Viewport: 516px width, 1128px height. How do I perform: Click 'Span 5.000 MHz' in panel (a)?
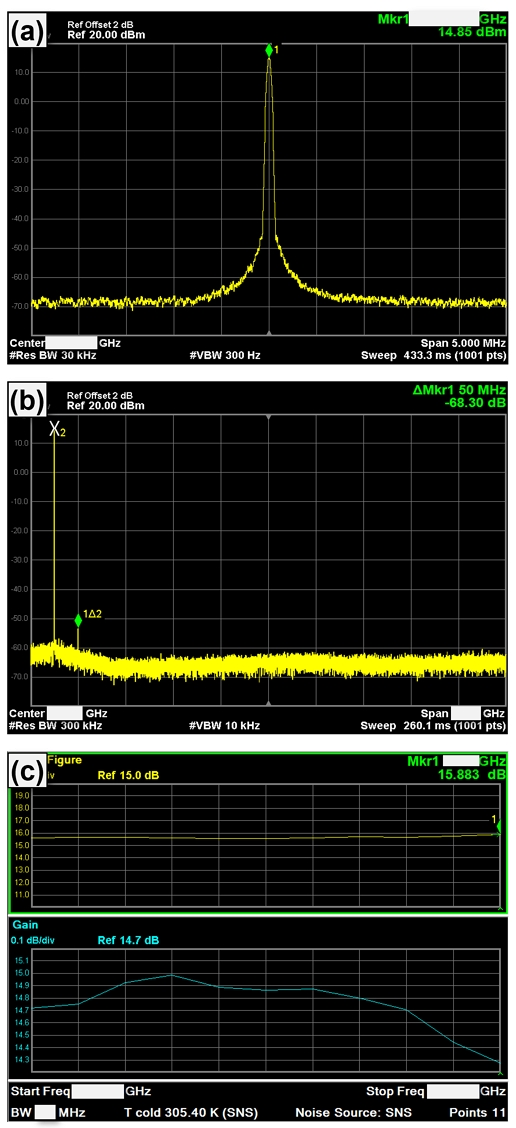464,344
